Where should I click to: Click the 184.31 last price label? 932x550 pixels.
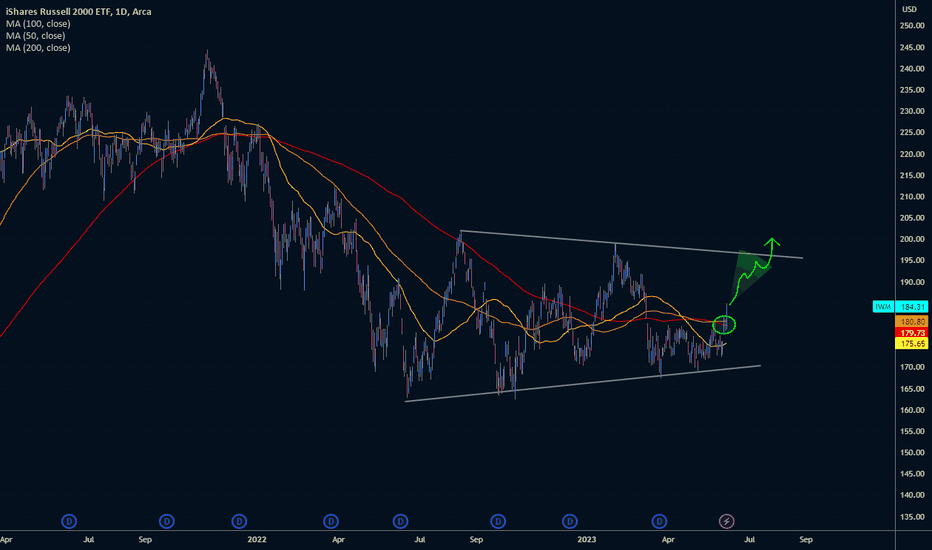coord(912,307)
